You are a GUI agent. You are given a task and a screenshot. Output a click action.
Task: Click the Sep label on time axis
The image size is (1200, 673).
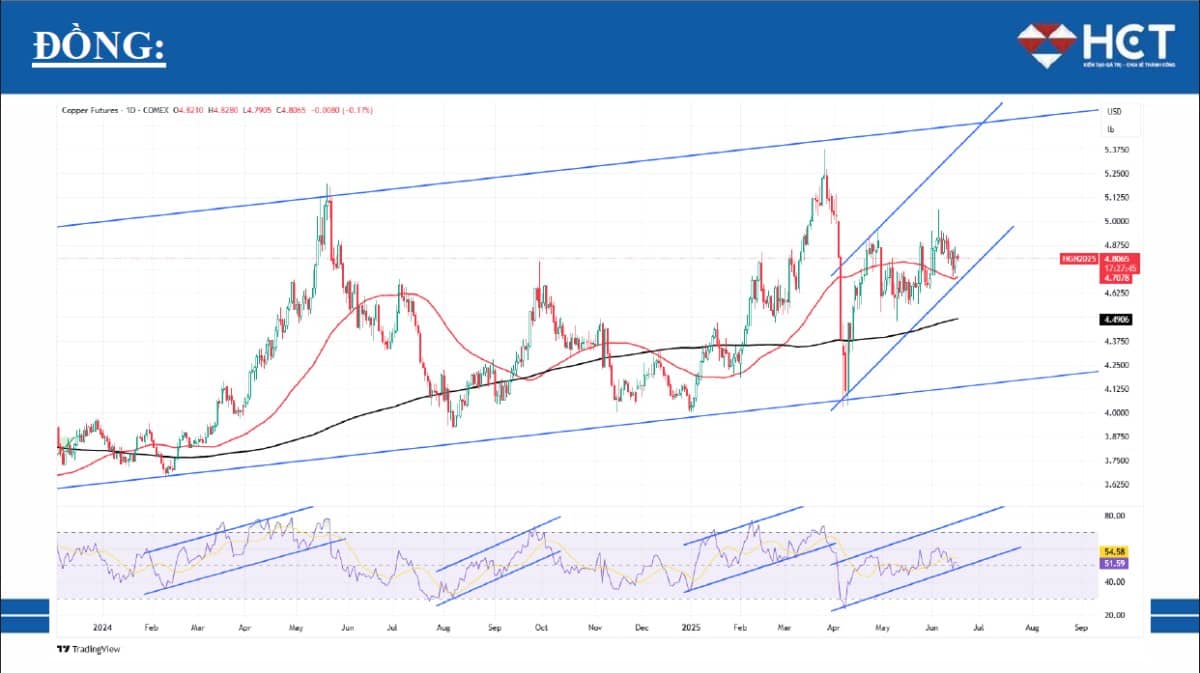pyautogui.click(x=1080, y=628)
